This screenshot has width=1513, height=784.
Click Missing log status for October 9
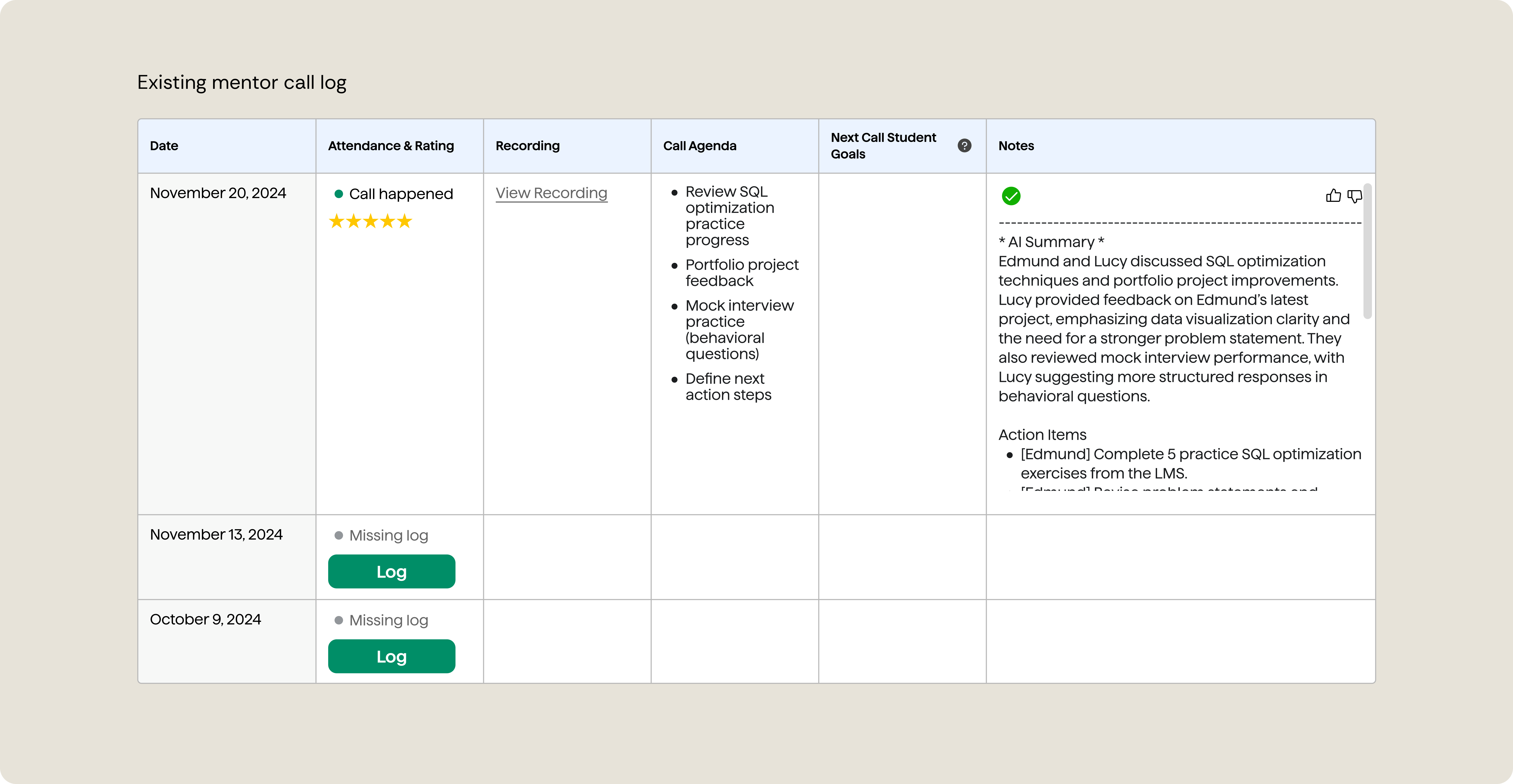coord(381,620)
